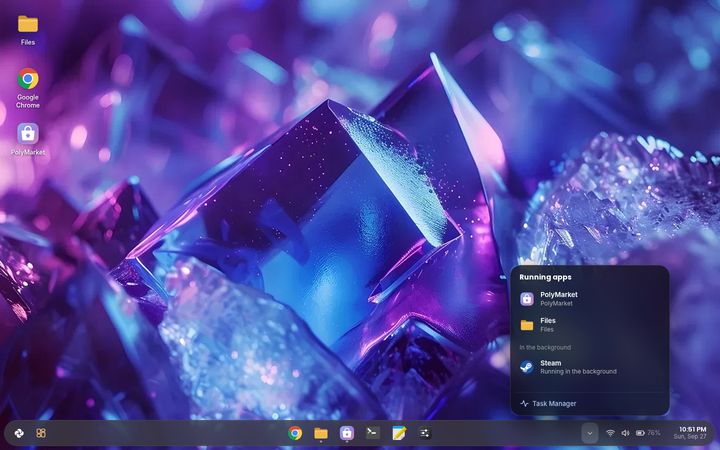
Task: Click the Files folder icon in Running apps
Action: (527, 325)
